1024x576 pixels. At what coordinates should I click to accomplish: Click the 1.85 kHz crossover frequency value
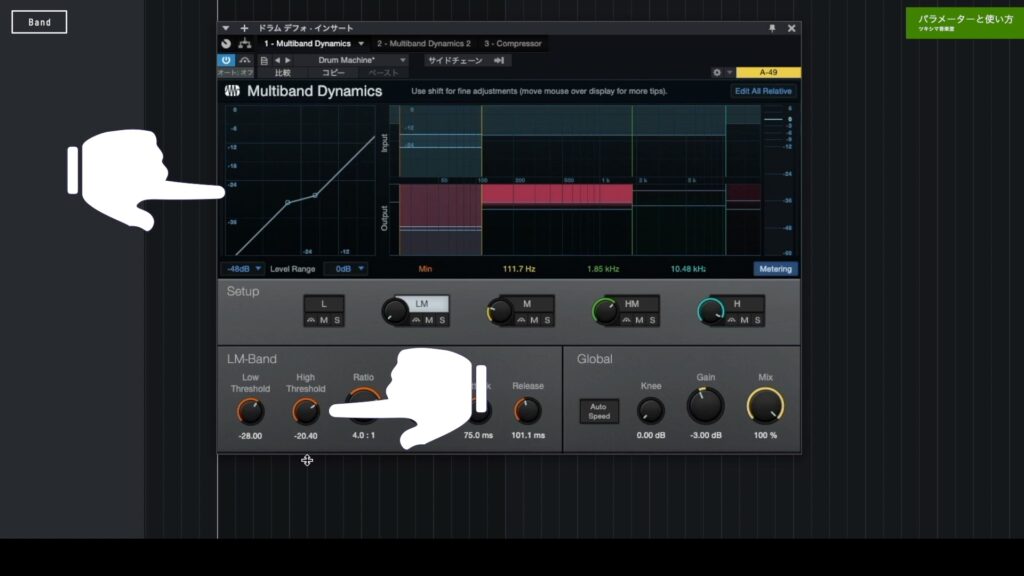point(603,268)
